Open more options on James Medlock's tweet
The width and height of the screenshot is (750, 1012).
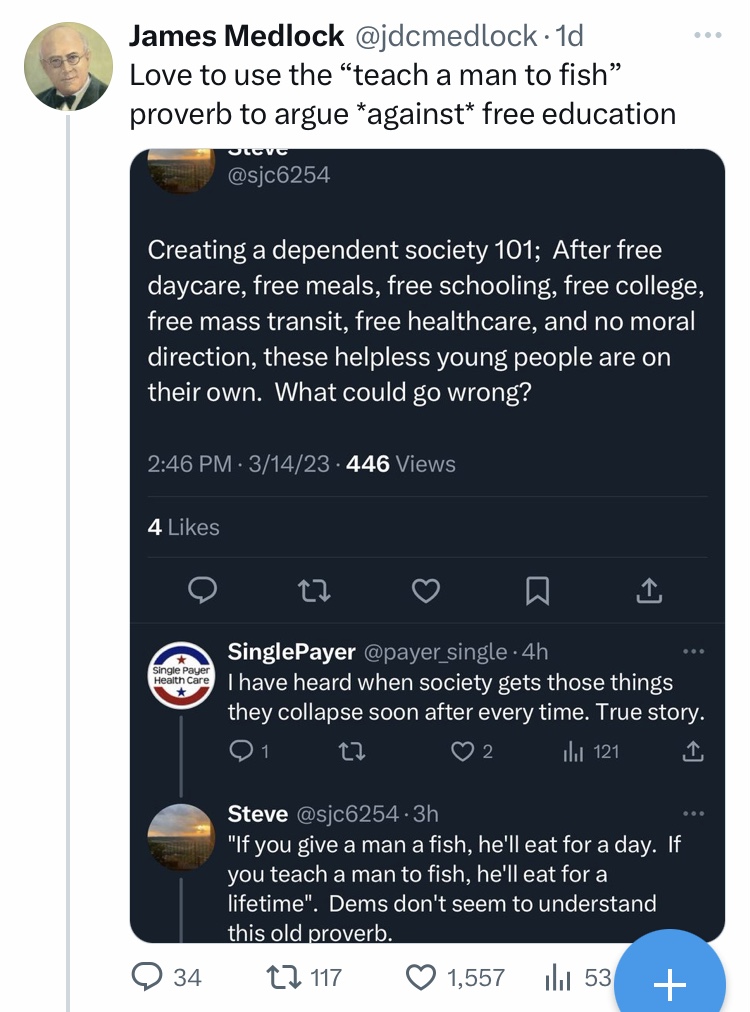coord(708,35)
